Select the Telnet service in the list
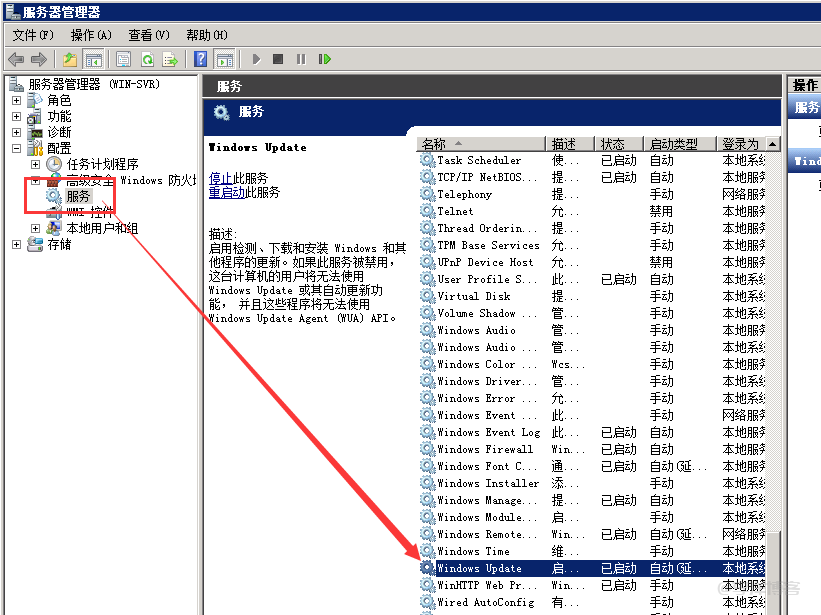The width and height of the screenshot is (821, 615). tap(455, 211)
